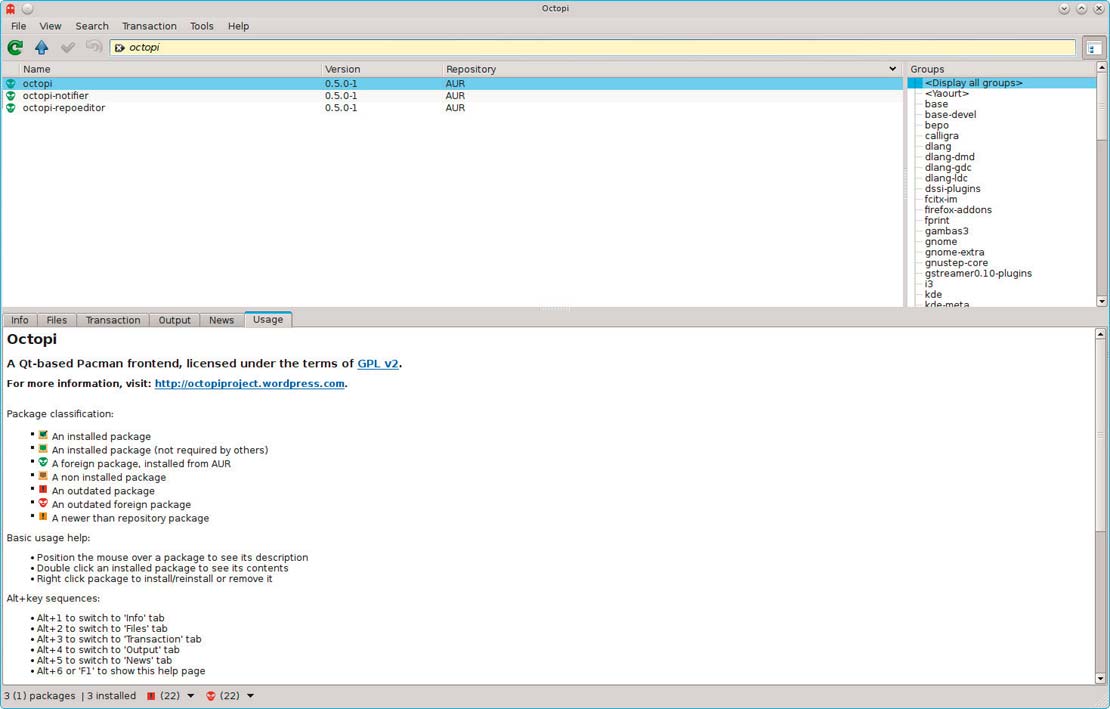1110x709 pixels.
Task: Choose the 'calligra' group
Action: [942, 136]
